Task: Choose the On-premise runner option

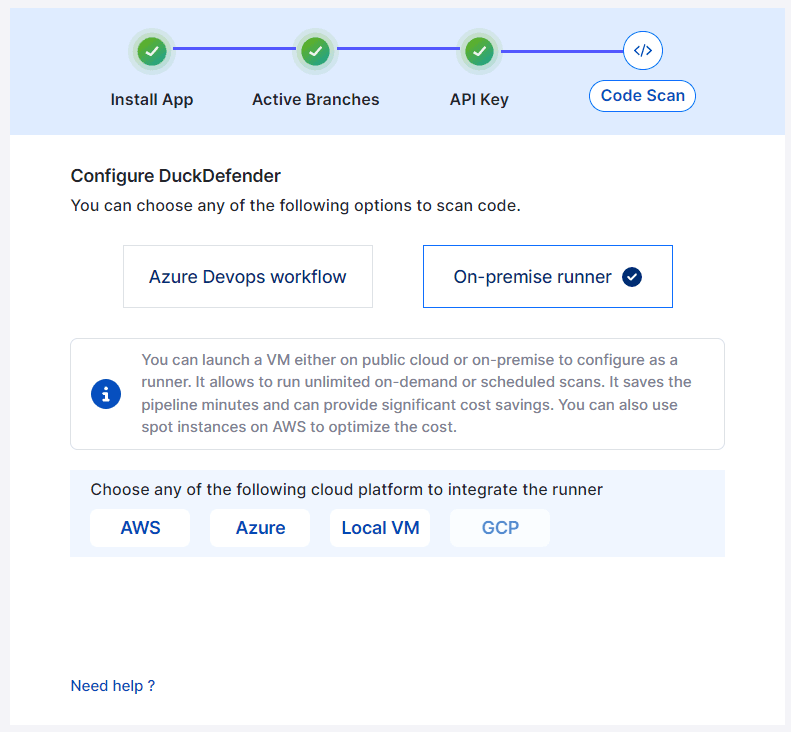Action: (548, 276)
